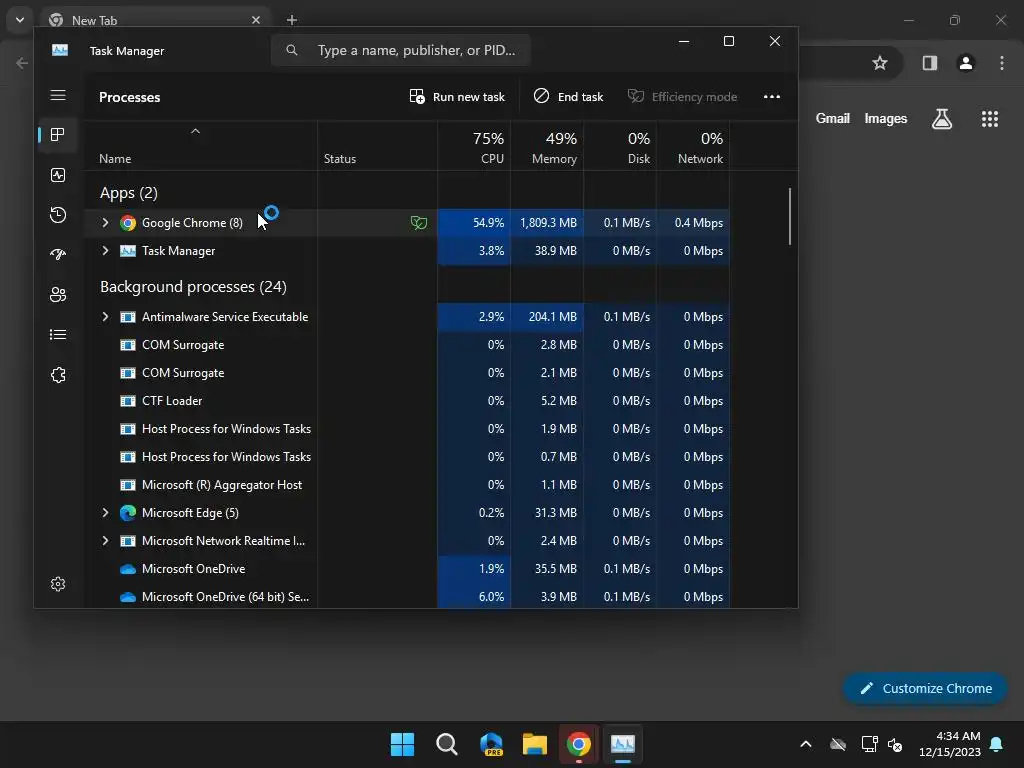
Task: Open the Windows Start menu
Action: [x=402, y=744]
